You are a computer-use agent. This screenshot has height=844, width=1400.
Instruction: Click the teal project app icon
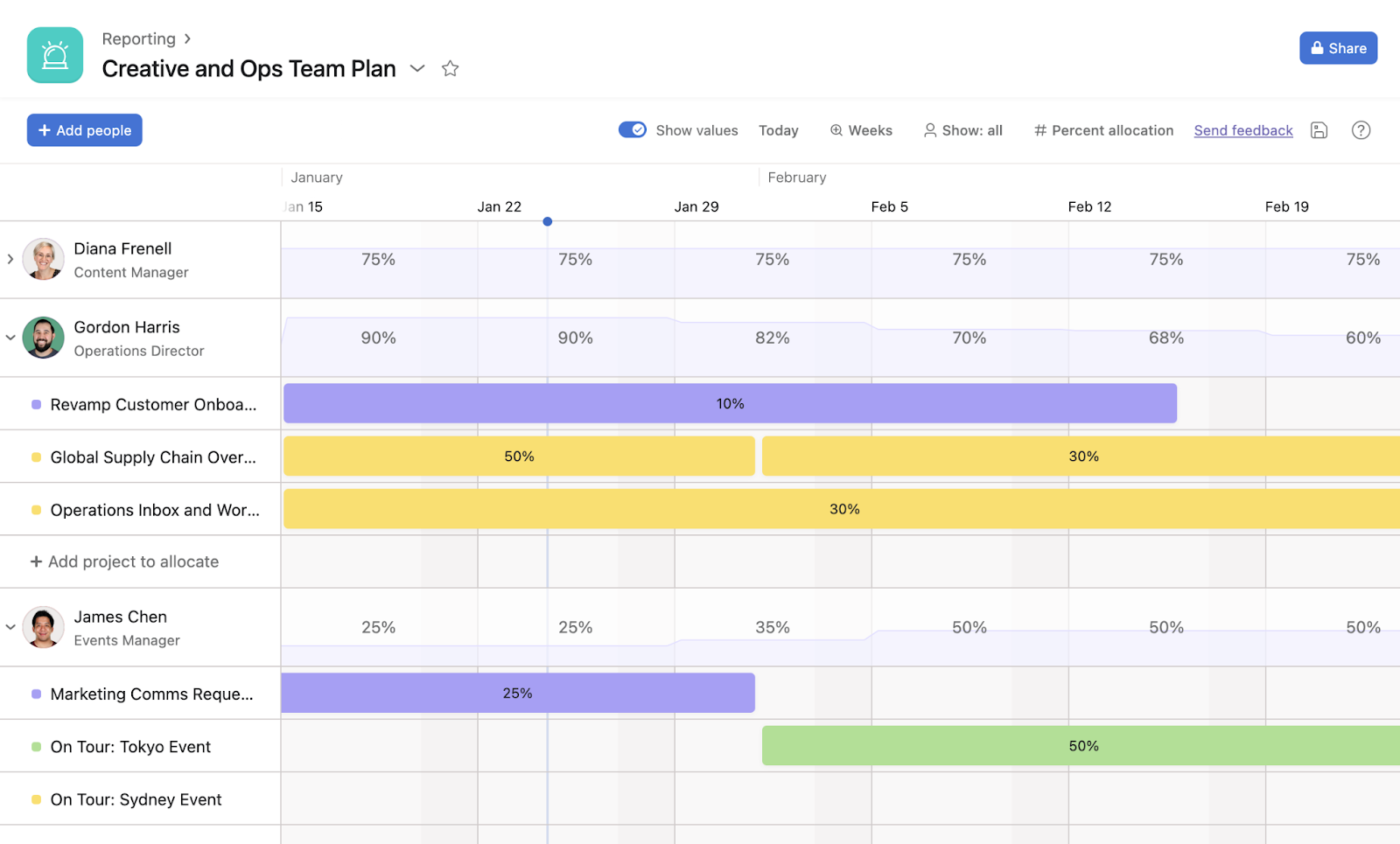(x=55, y=55)
